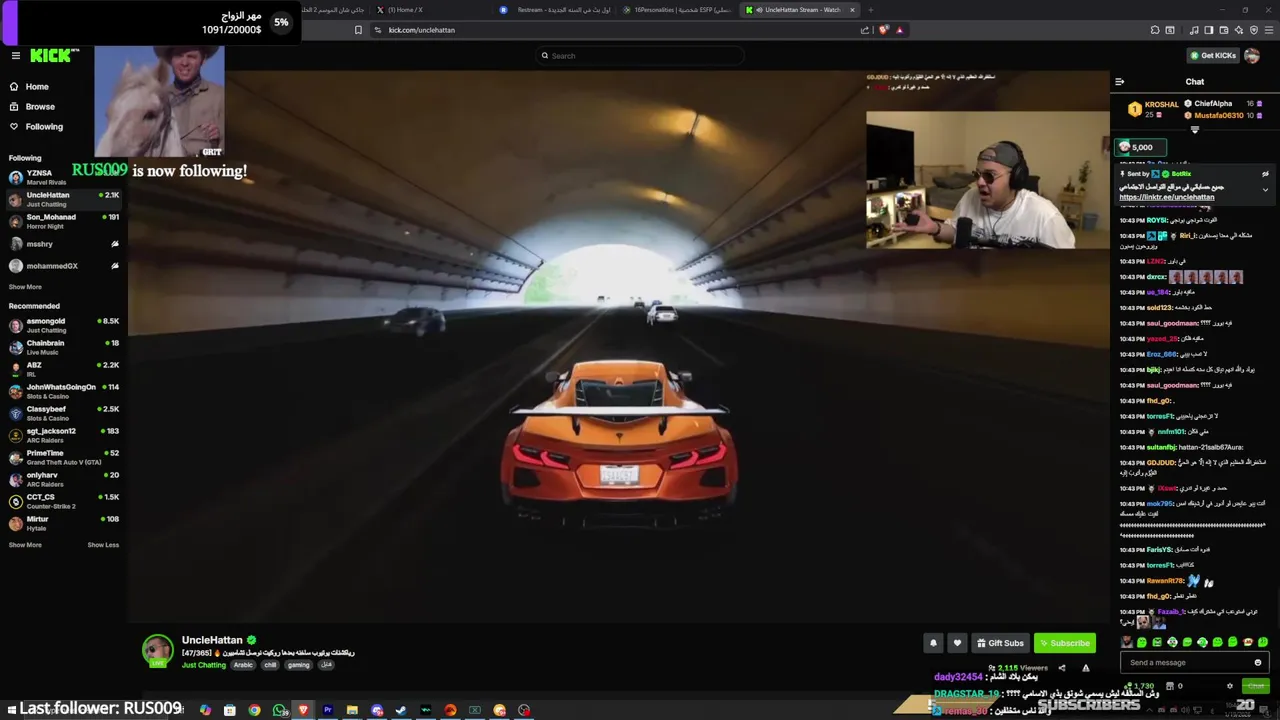Open the linktr.ee/unclehattan link
This screenshot has height=720, width=1280.
1166,197
